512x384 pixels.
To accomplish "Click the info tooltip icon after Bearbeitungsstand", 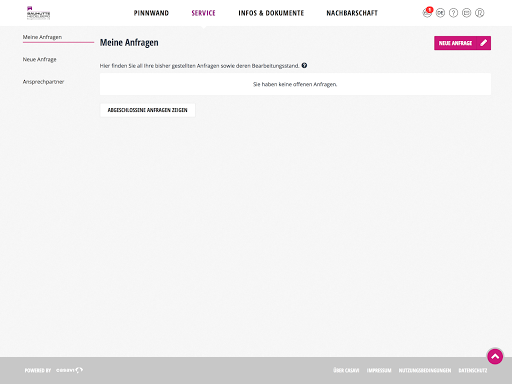I will pyautogui.click(x=304, y=65).
